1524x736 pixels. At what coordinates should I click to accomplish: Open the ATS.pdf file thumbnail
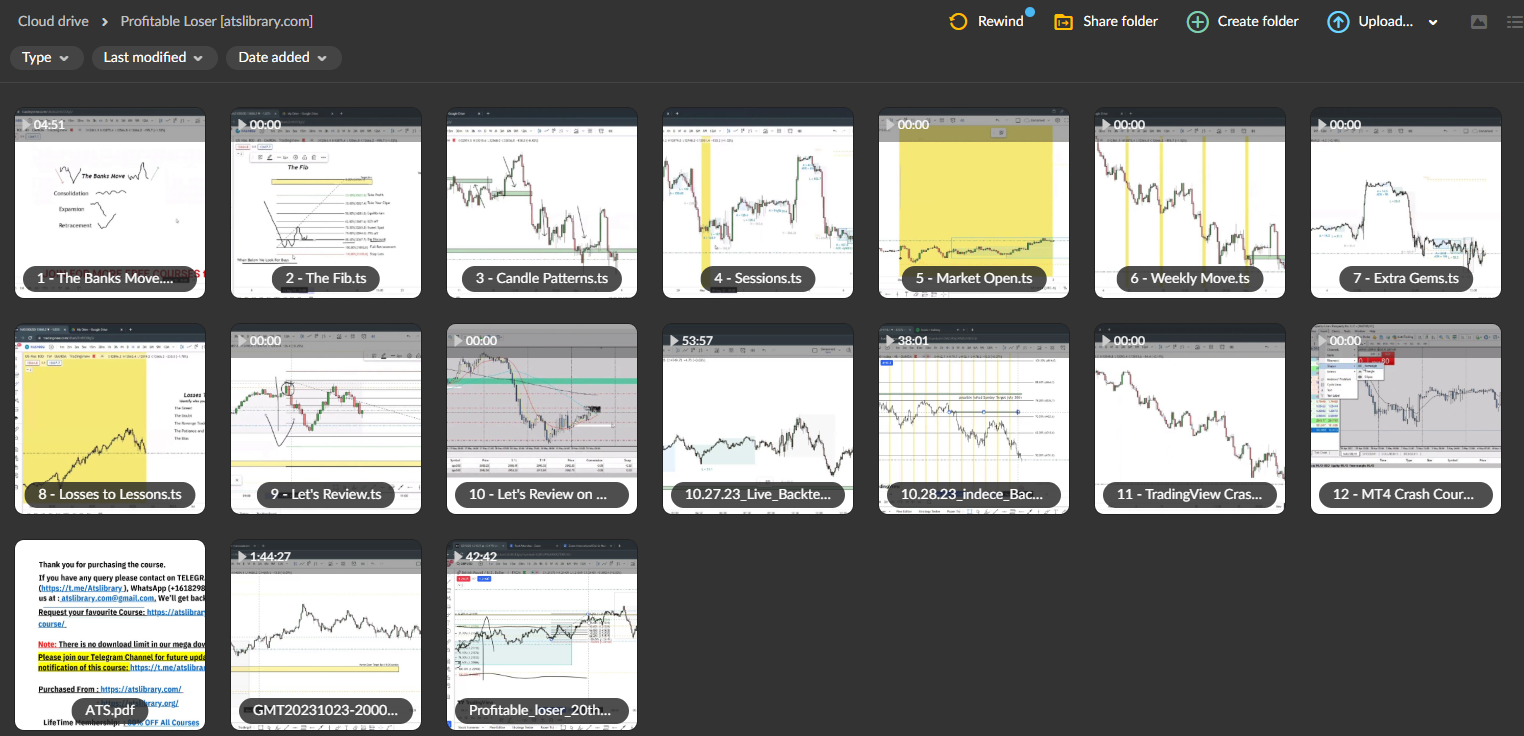click(x=109, y=634)
